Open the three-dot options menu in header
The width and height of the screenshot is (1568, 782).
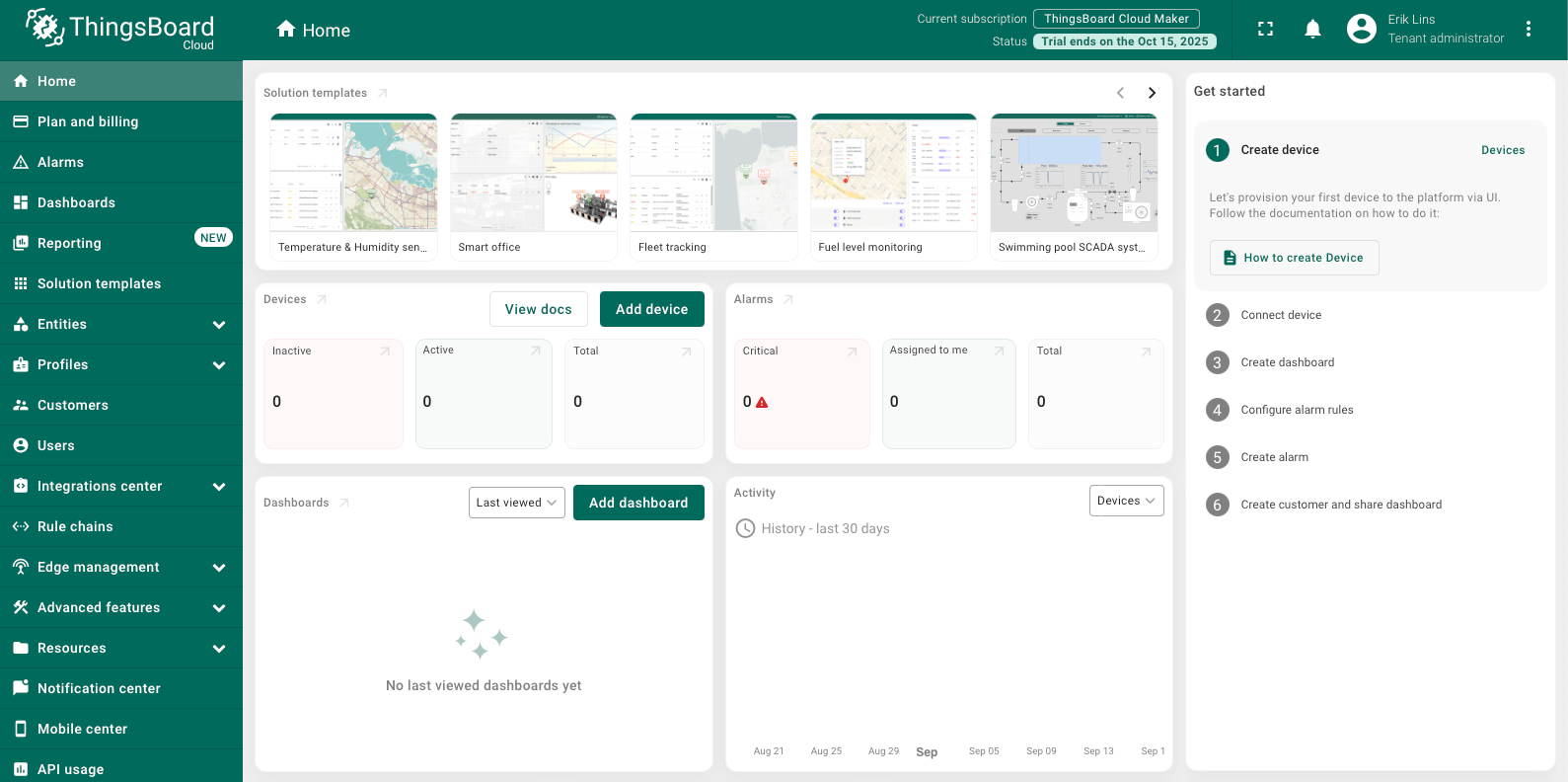click(x=1528, y=30)
